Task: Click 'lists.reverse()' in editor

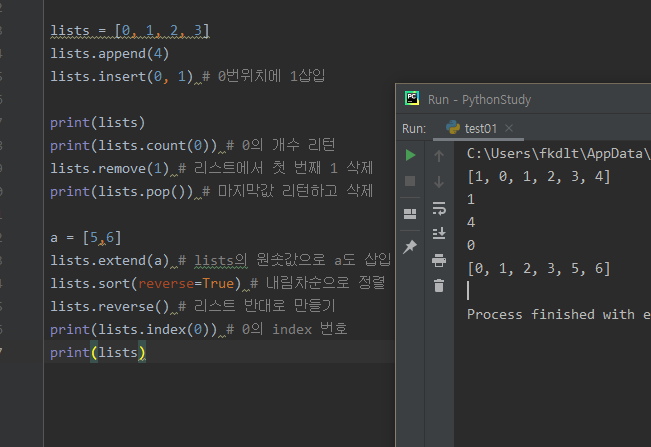Action: 110,307
